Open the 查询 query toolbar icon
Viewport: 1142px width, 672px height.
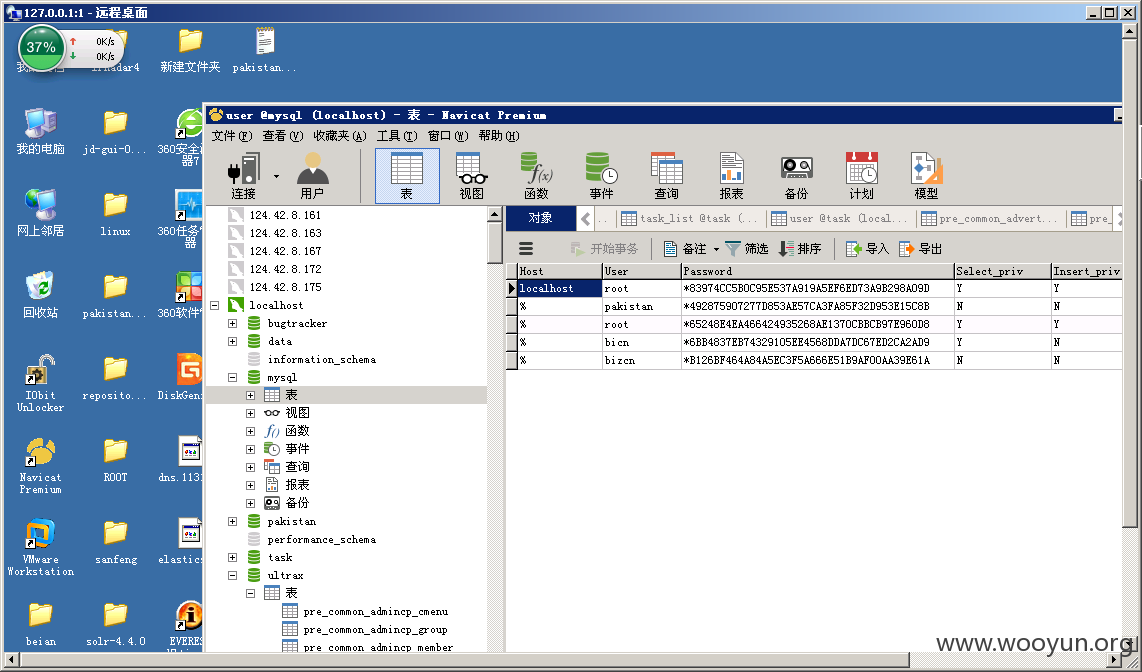666,175
